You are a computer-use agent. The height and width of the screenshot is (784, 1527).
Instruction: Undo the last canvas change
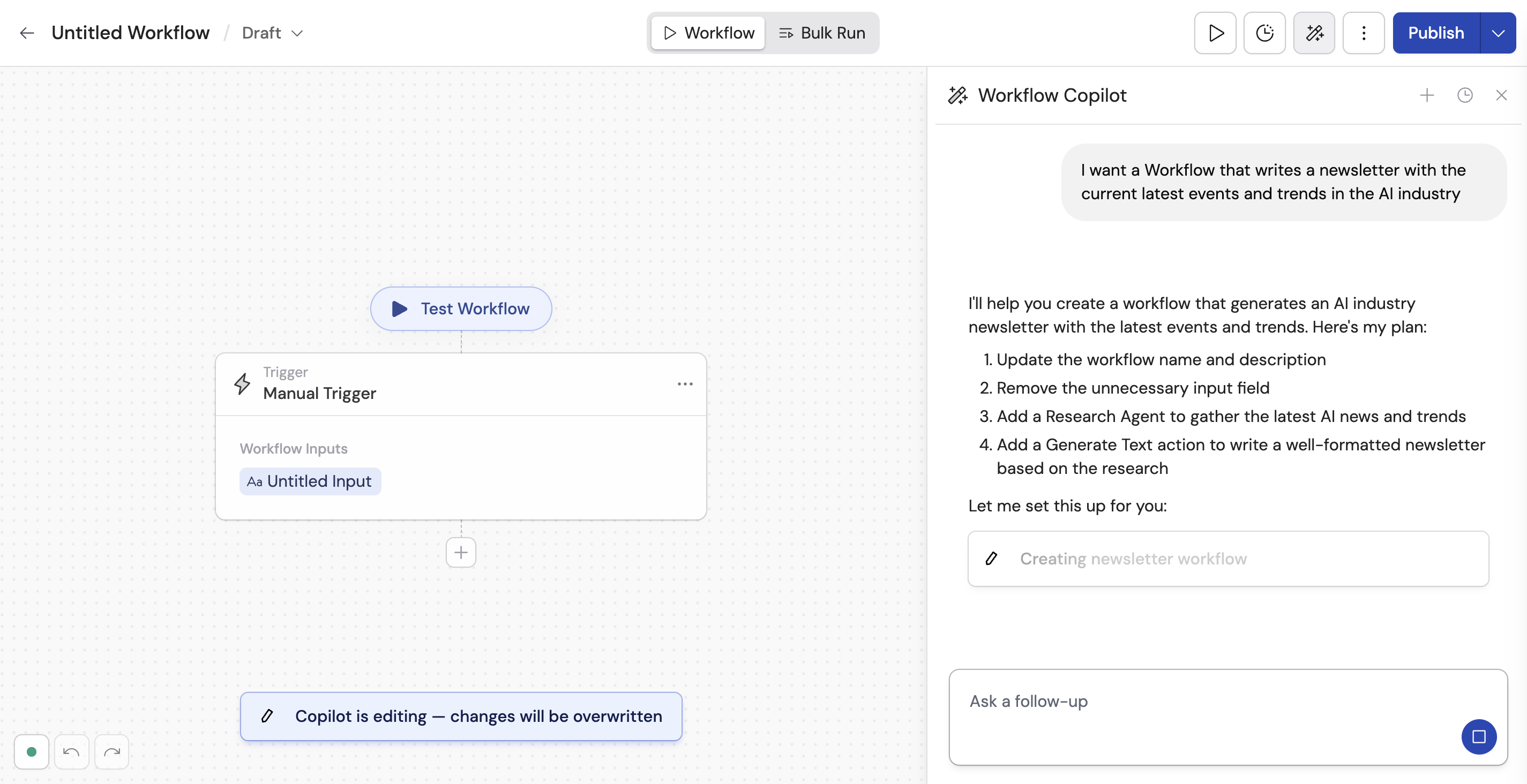[x=71, y=751]
